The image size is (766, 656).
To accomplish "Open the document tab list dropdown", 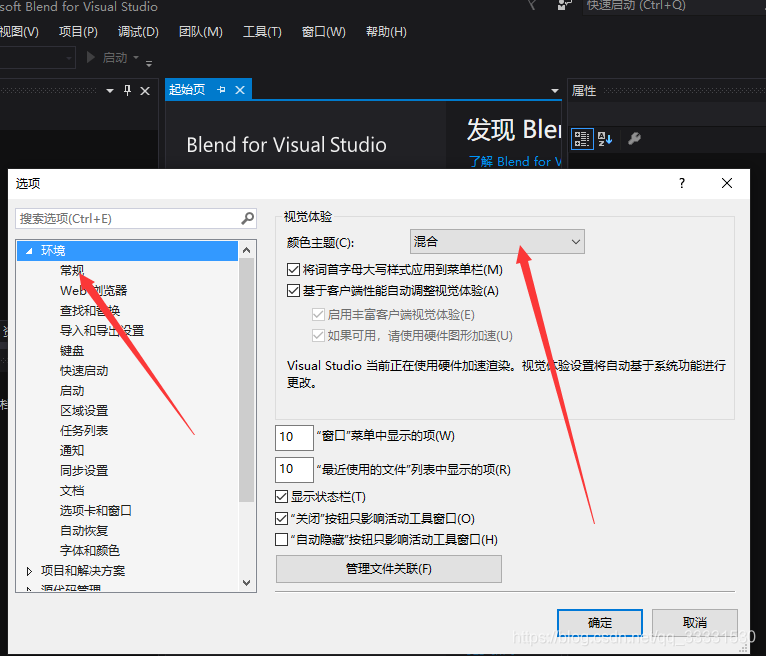I will tap(554, 91).
